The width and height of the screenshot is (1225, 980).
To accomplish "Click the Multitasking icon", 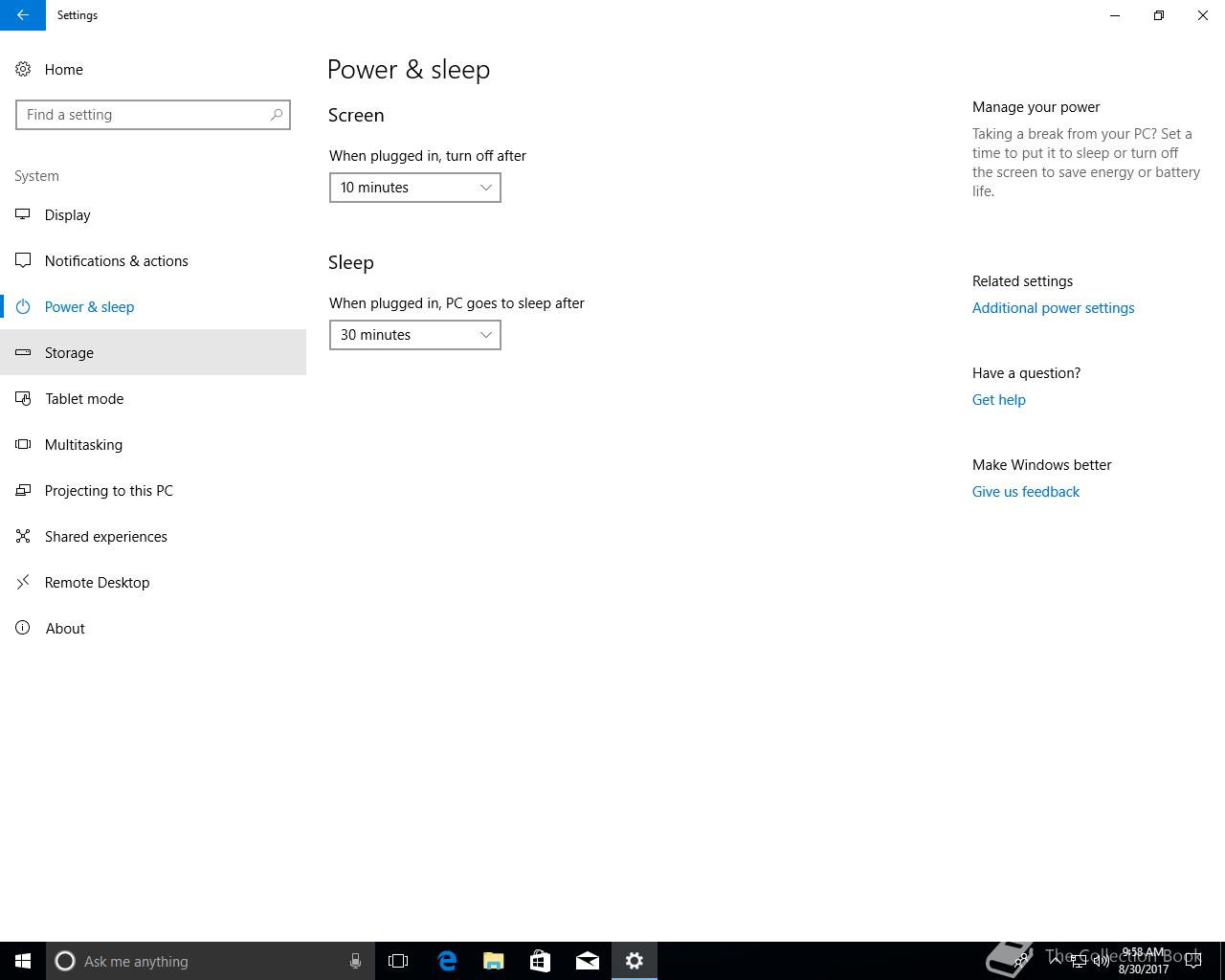I will point(23,444).
